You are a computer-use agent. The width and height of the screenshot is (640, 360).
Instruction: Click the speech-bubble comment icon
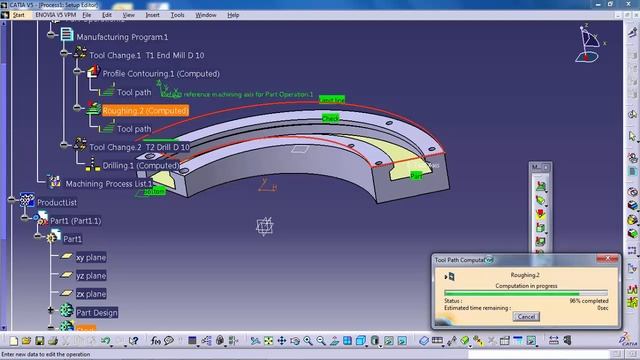coord(169,340)
